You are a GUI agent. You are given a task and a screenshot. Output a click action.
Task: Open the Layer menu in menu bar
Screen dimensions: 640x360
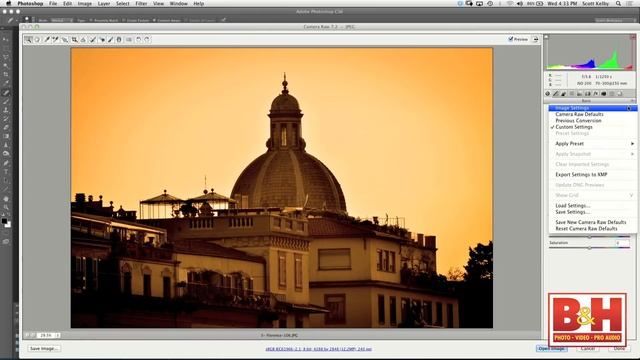pos(104,4)
